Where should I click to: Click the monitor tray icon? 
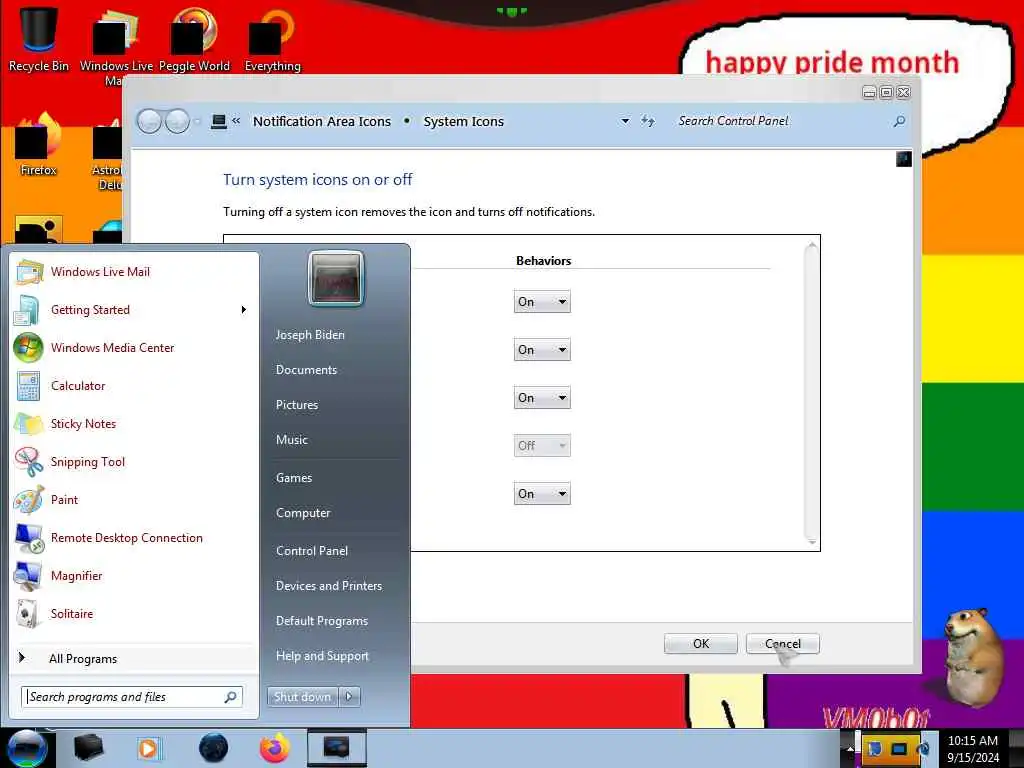tap(899, 748)
